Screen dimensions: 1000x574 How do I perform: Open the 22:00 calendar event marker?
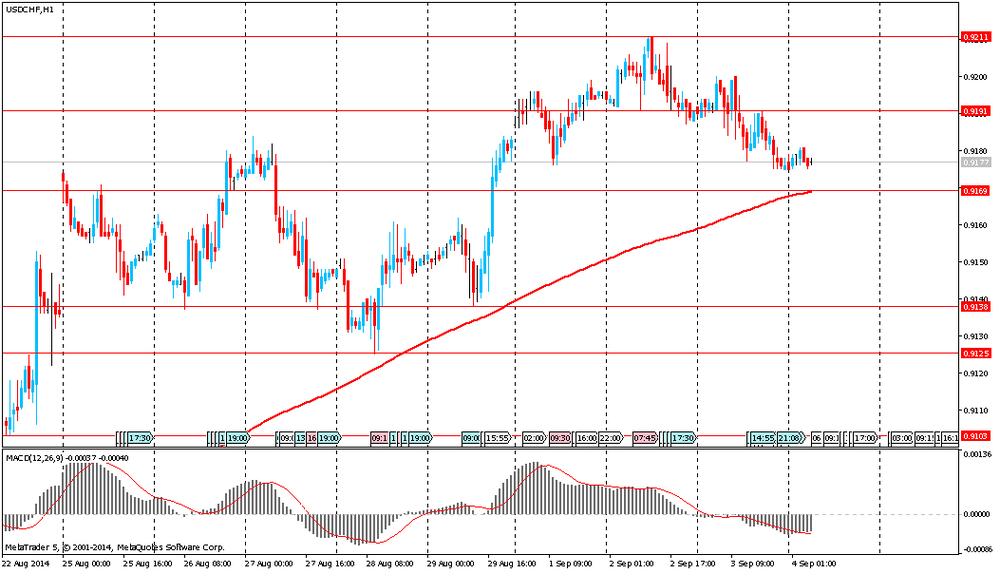coord(610,438)
